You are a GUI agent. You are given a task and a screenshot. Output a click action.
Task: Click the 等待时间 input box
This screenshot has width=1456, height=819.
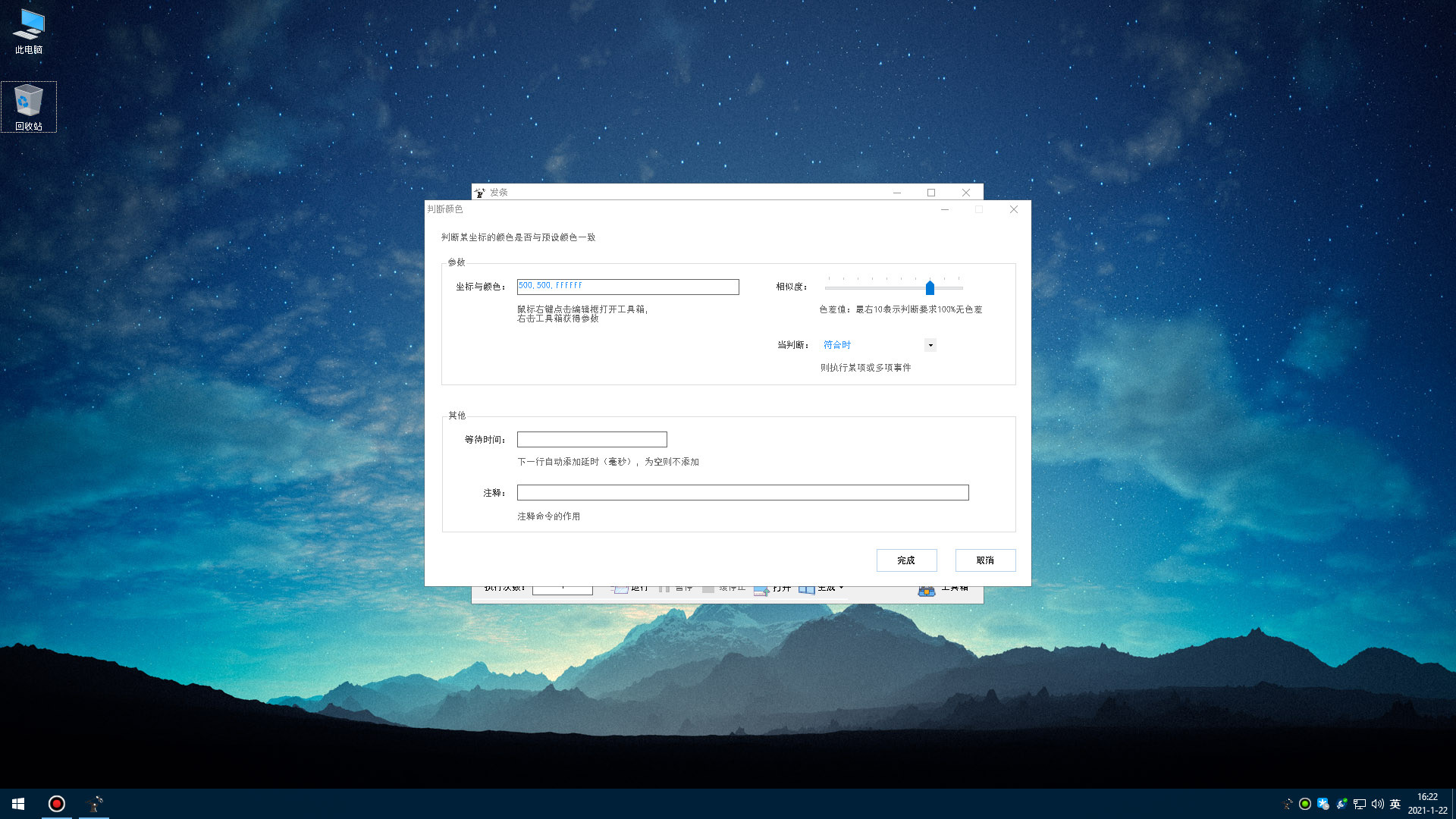[x=591, y=440]
